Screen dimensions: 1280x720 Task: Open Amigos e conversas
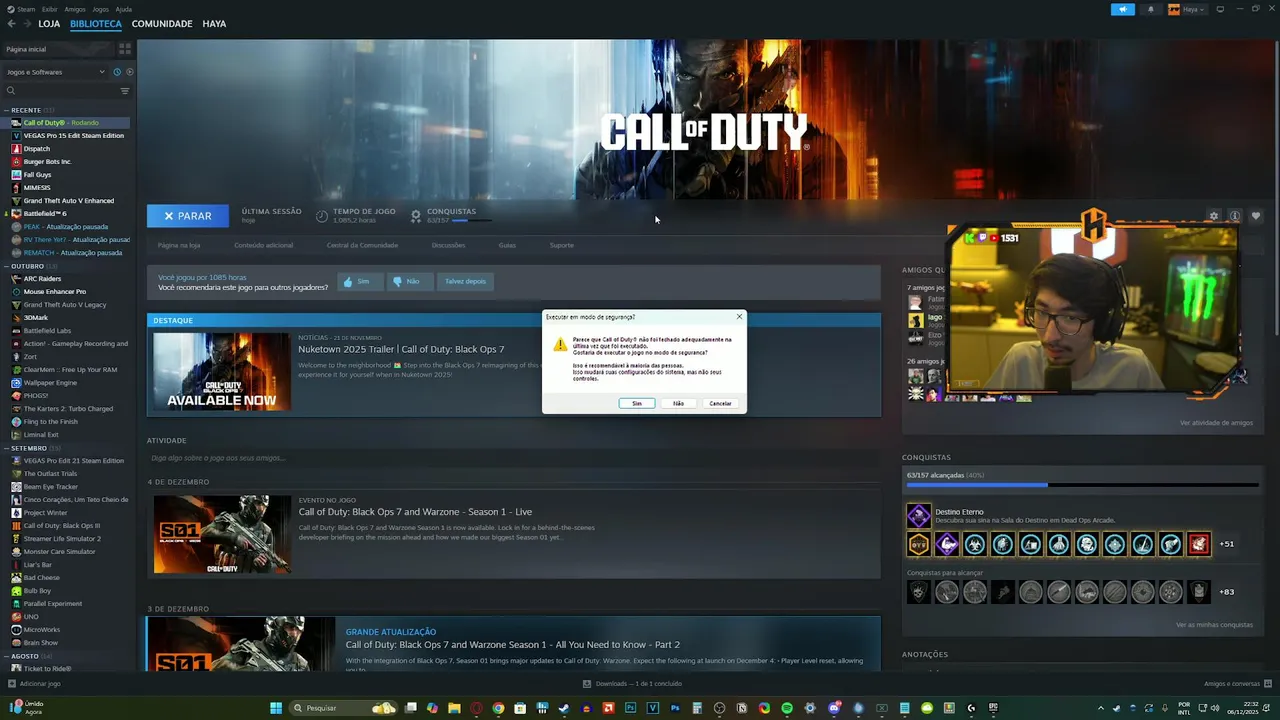click(1237, 684)
